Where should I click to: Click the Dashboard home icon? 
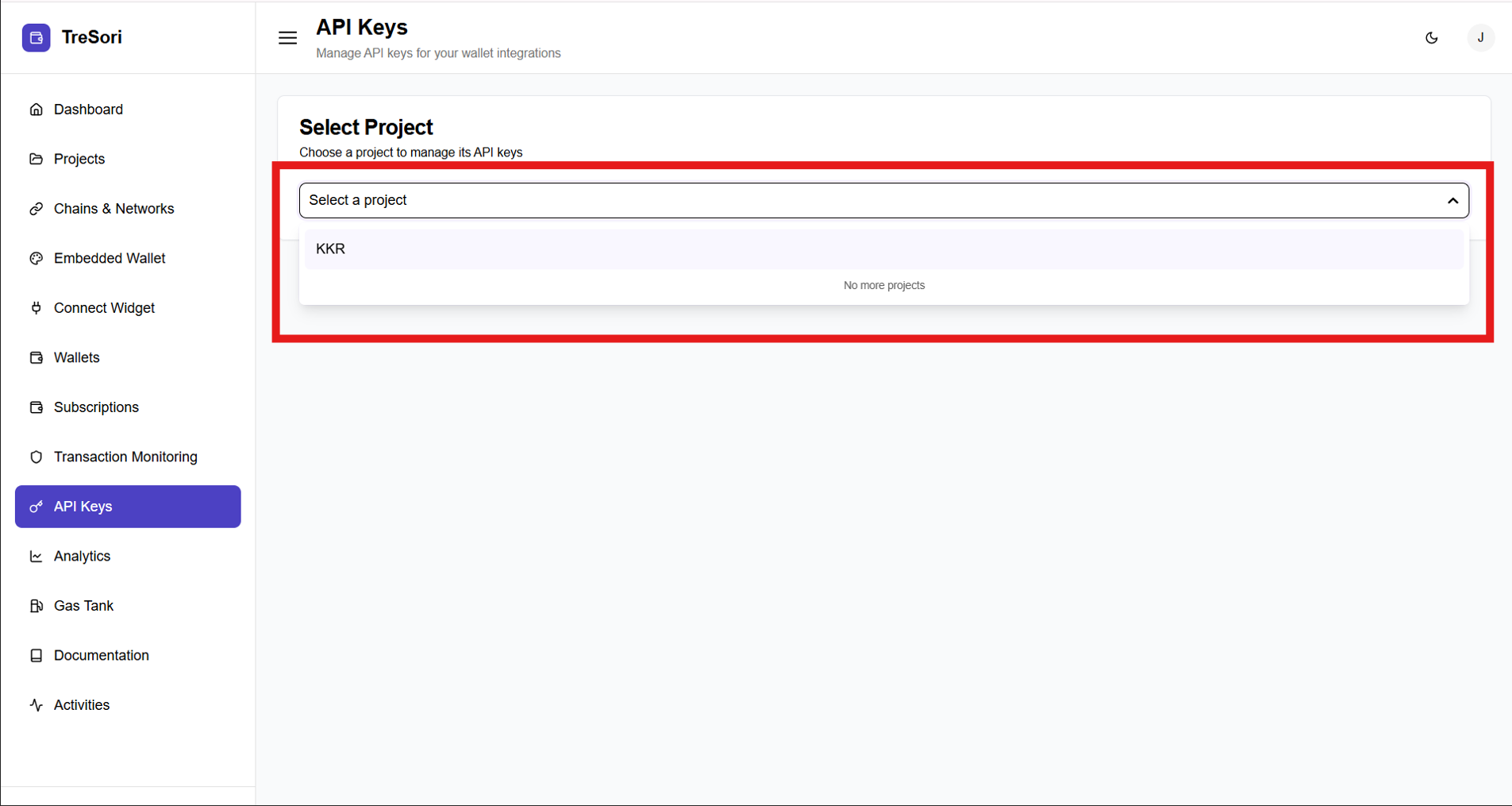click(x=36, y=110)
